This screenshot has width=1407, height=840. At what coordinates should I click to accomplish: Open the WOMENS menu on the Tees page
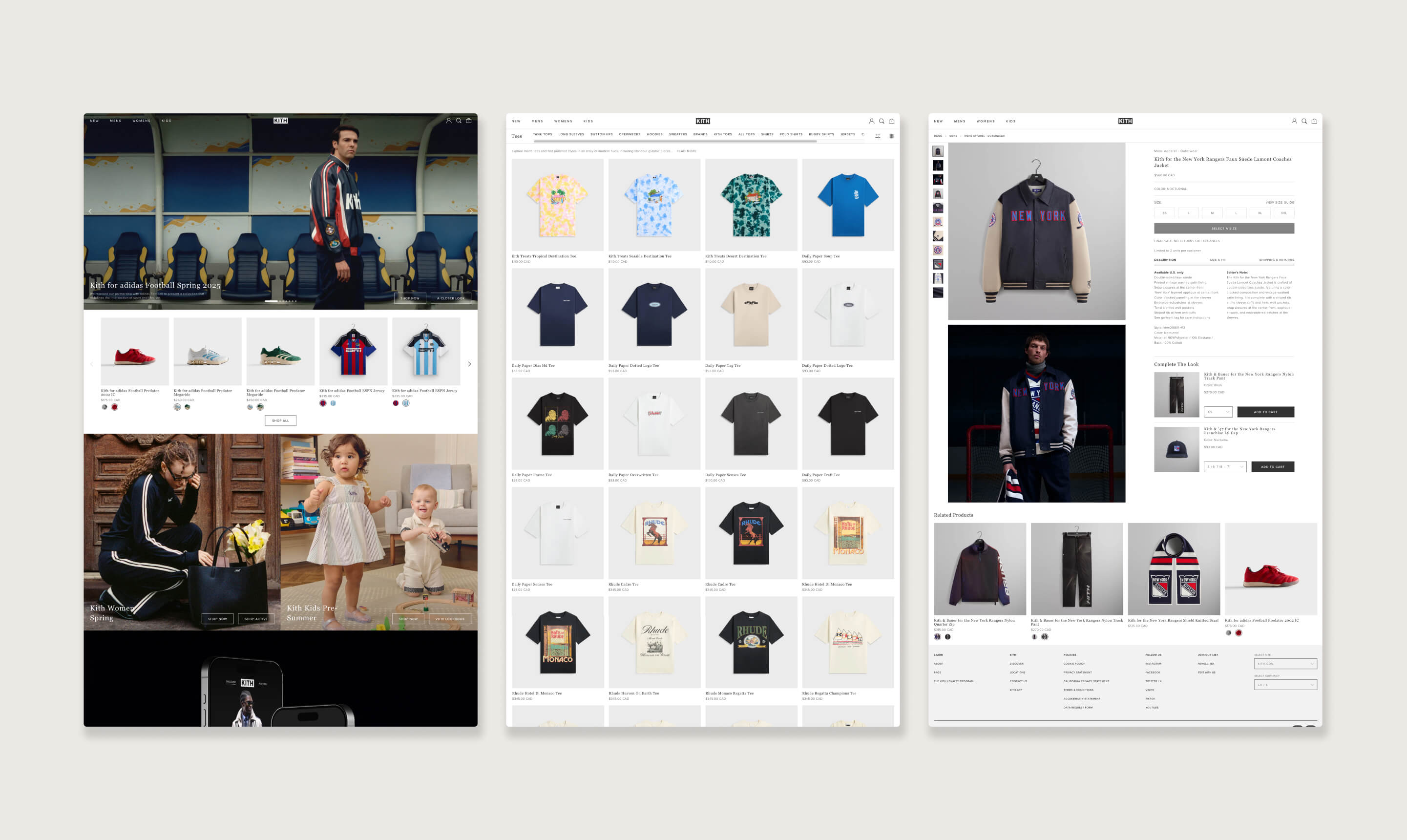(563, 121)
